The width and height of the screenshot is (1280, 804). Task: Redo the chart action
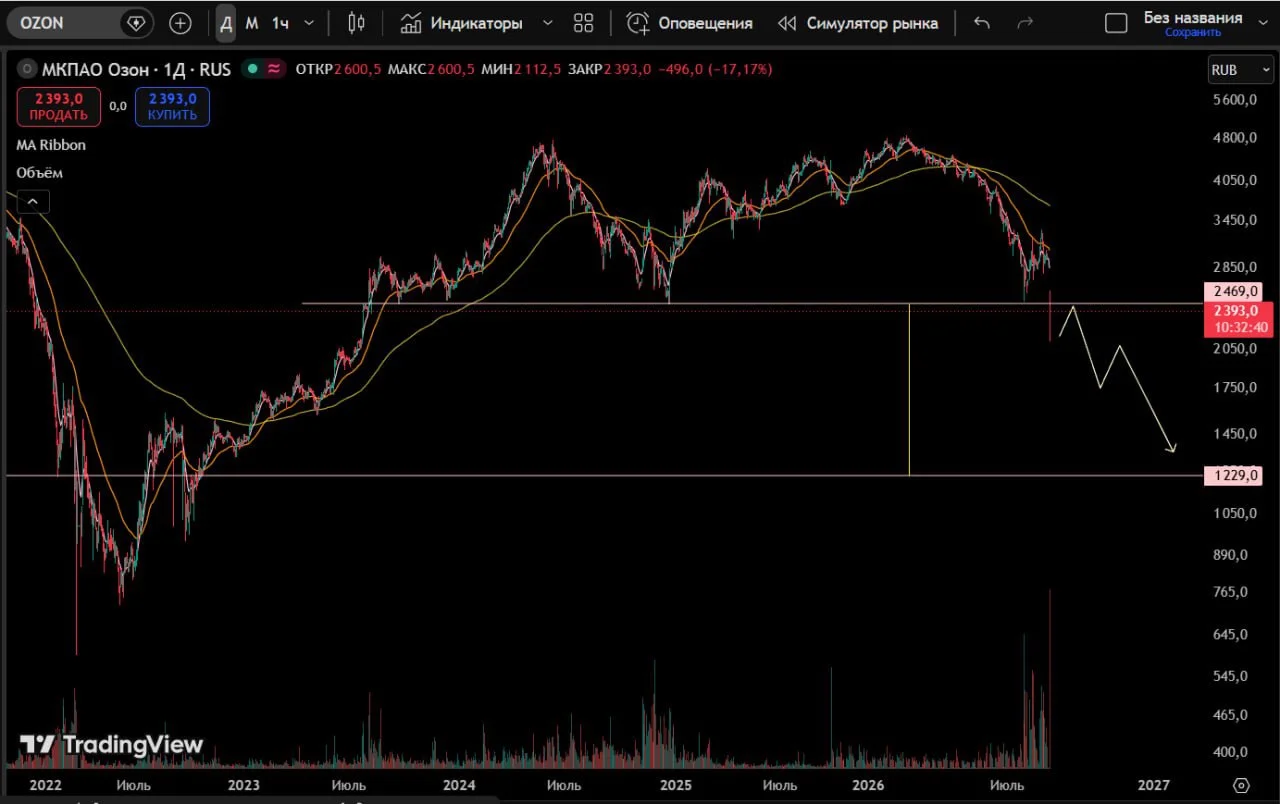point(1024,23)
